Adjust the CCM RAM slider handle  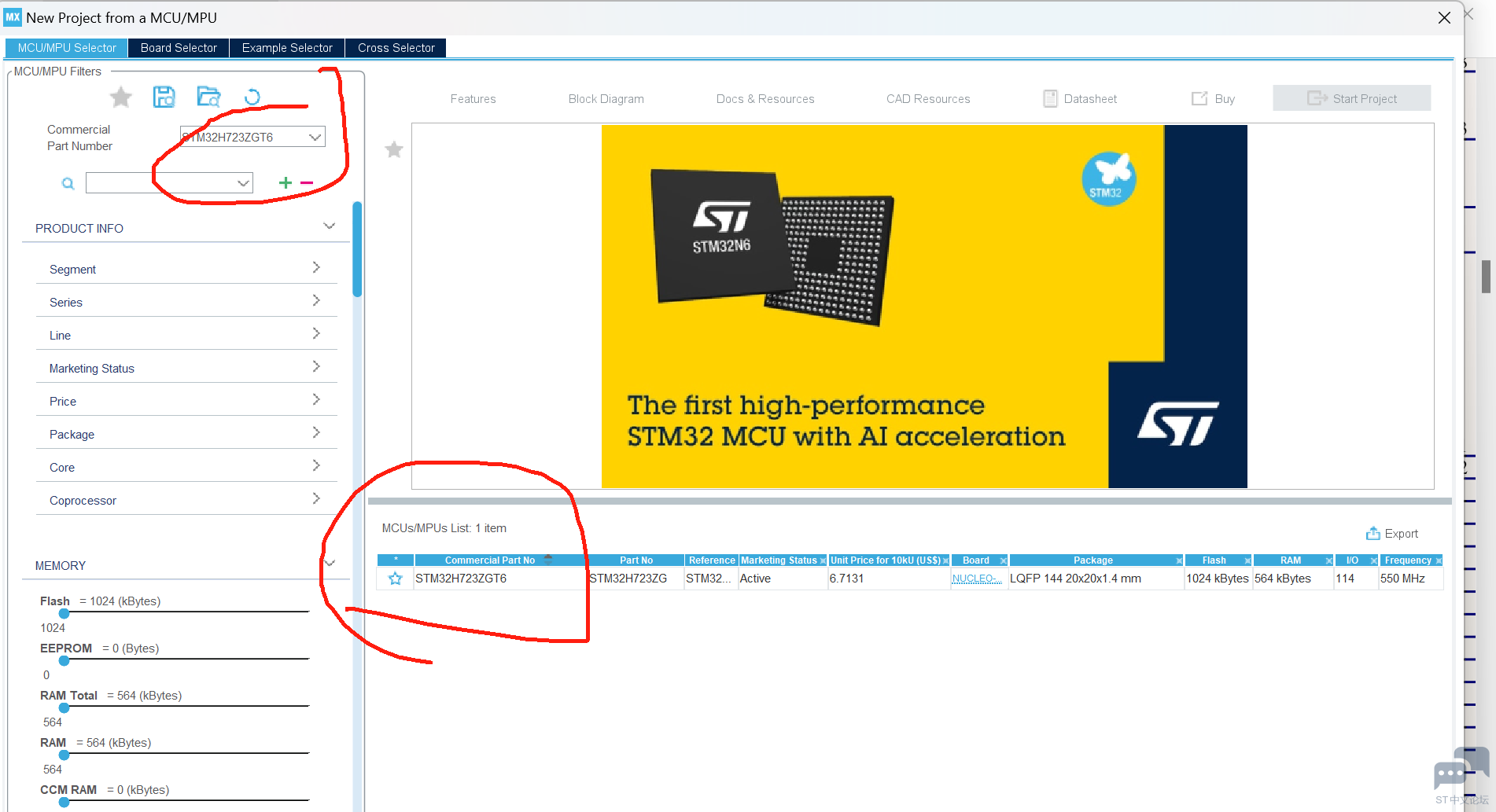[64, 802]
